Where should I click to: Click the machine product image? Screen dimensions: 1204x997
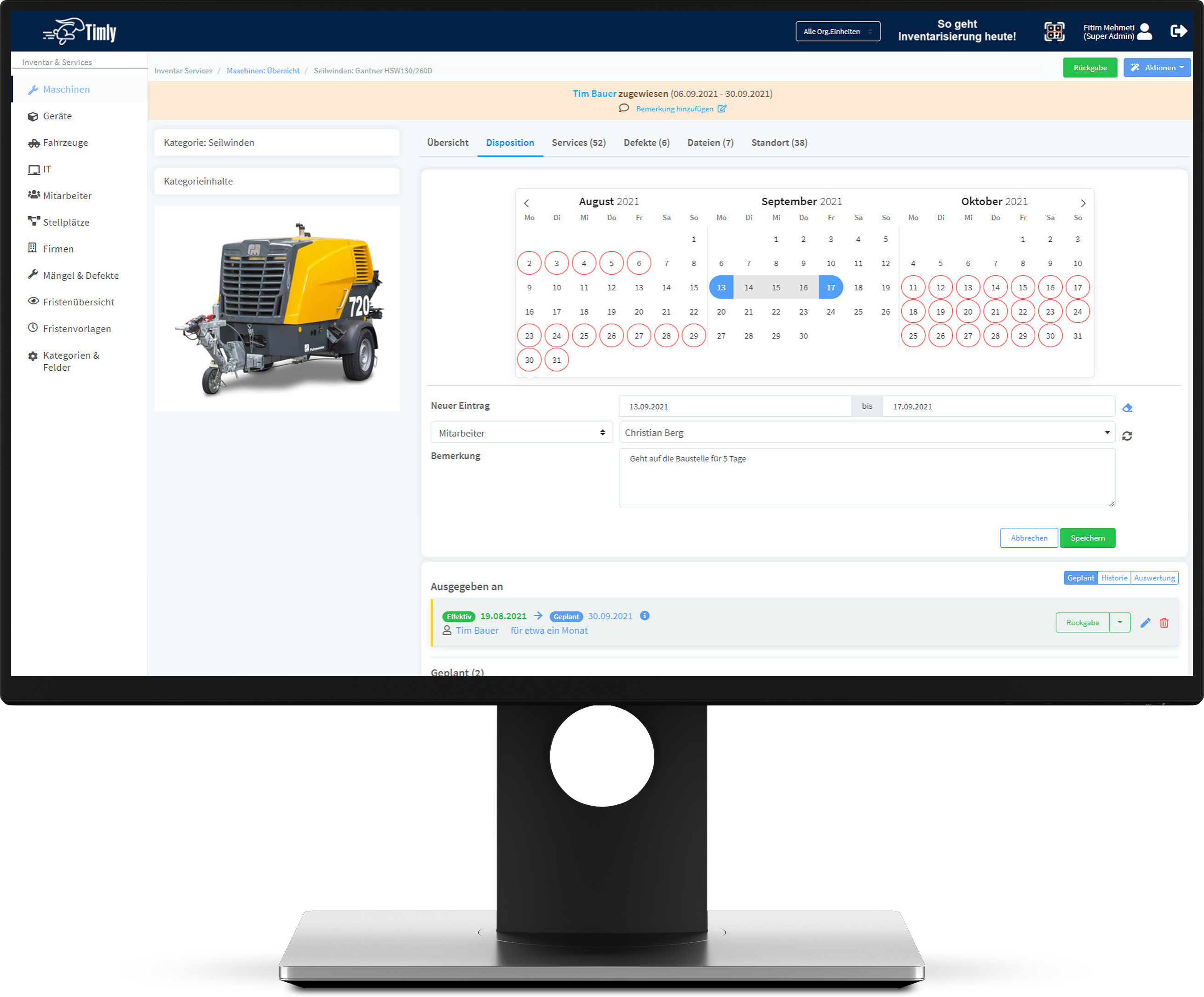pyautogui.click(x=277, y=309)
